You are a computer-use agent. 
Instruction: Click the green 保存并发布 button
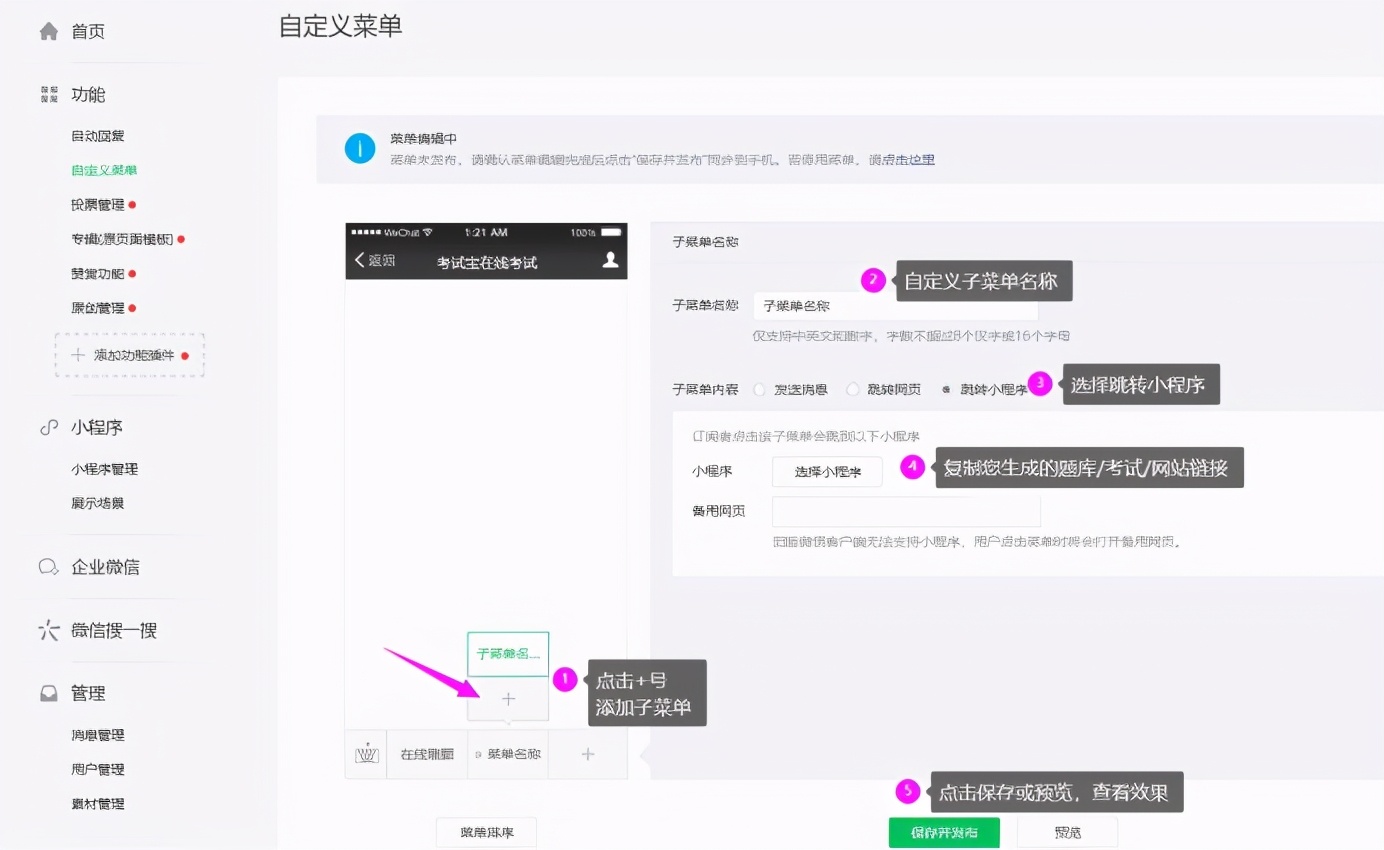point(944,832)
